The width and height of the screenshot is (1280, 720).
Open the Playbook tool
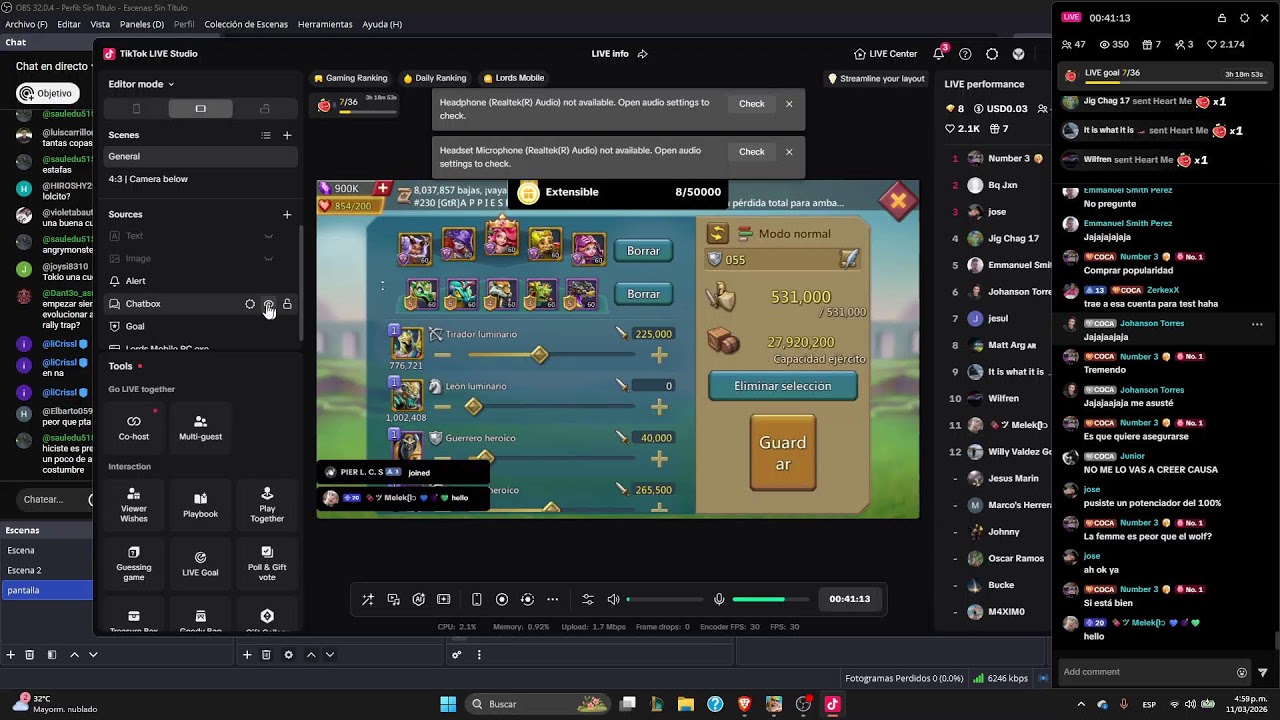[200, 506]
